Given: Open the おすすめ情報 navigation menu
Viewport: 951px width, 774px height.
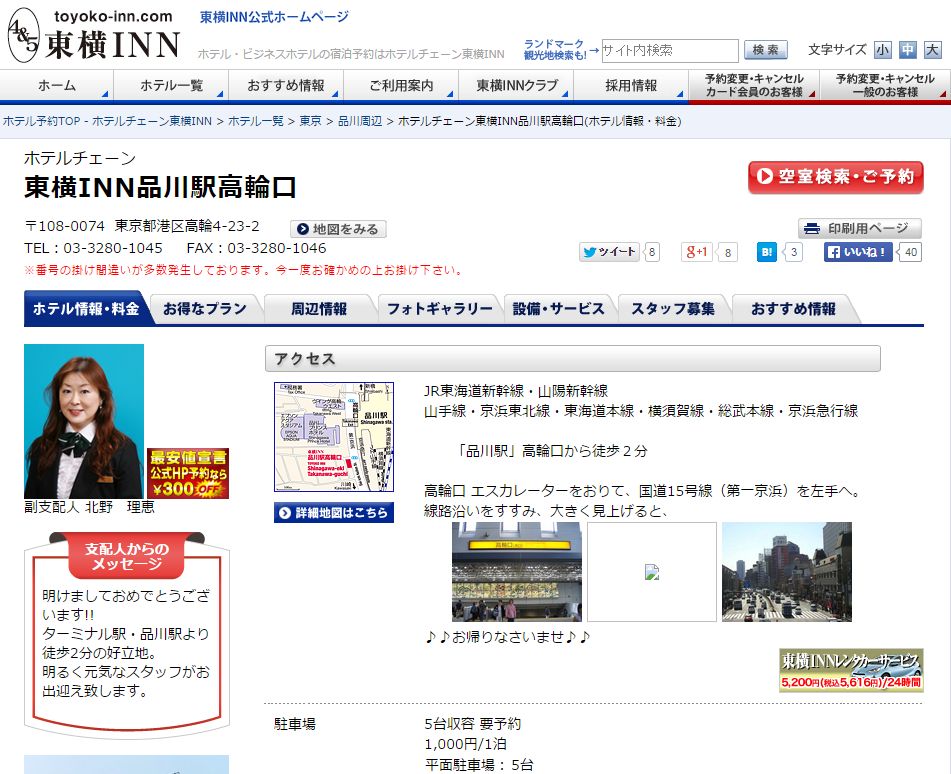Looking at the screenshot, I should (286, 86).
